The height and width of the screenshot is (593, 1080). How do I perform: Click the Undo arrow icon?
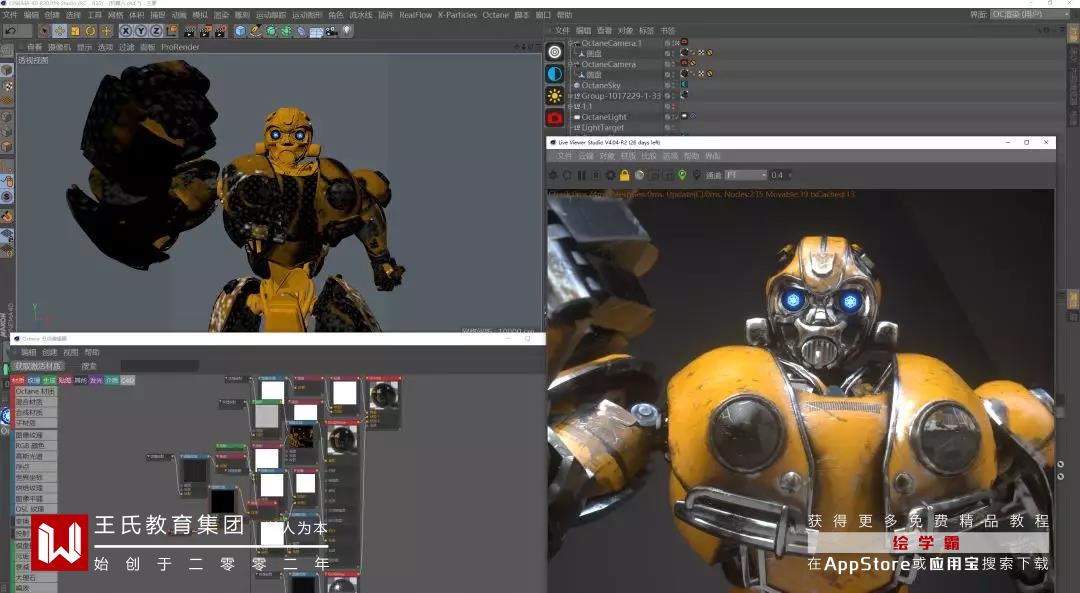point(11,31)
